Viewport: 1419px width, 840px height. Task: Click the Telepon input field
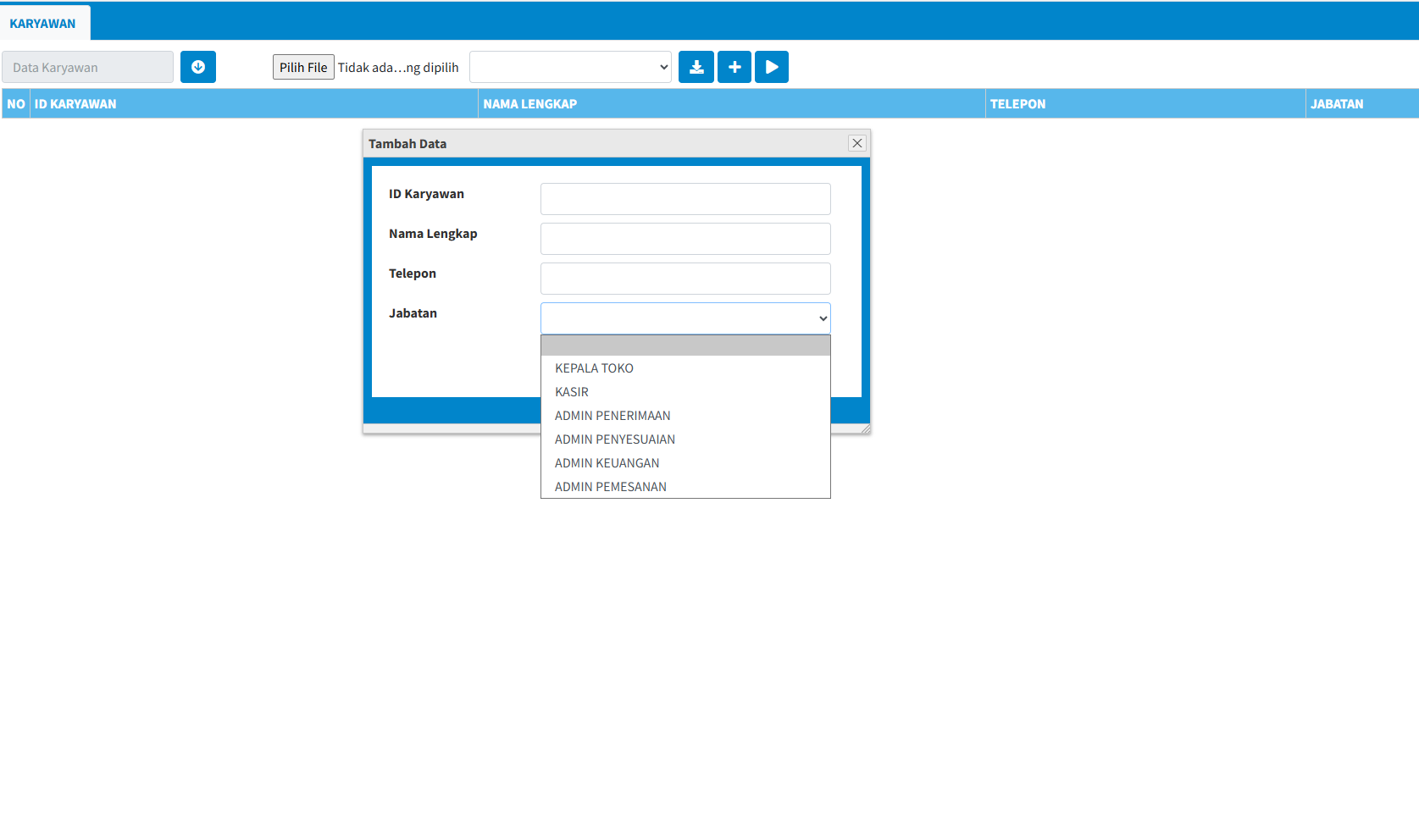tap(685, 279)
